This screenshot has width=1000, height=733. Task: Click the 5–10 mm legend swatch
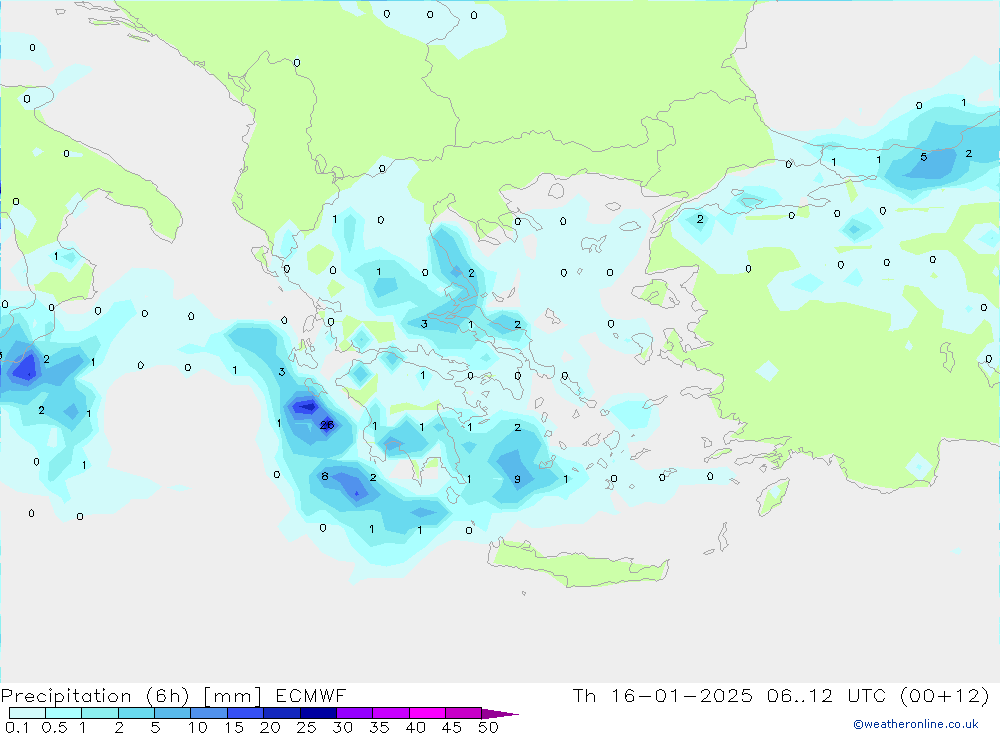click(172, 713)
